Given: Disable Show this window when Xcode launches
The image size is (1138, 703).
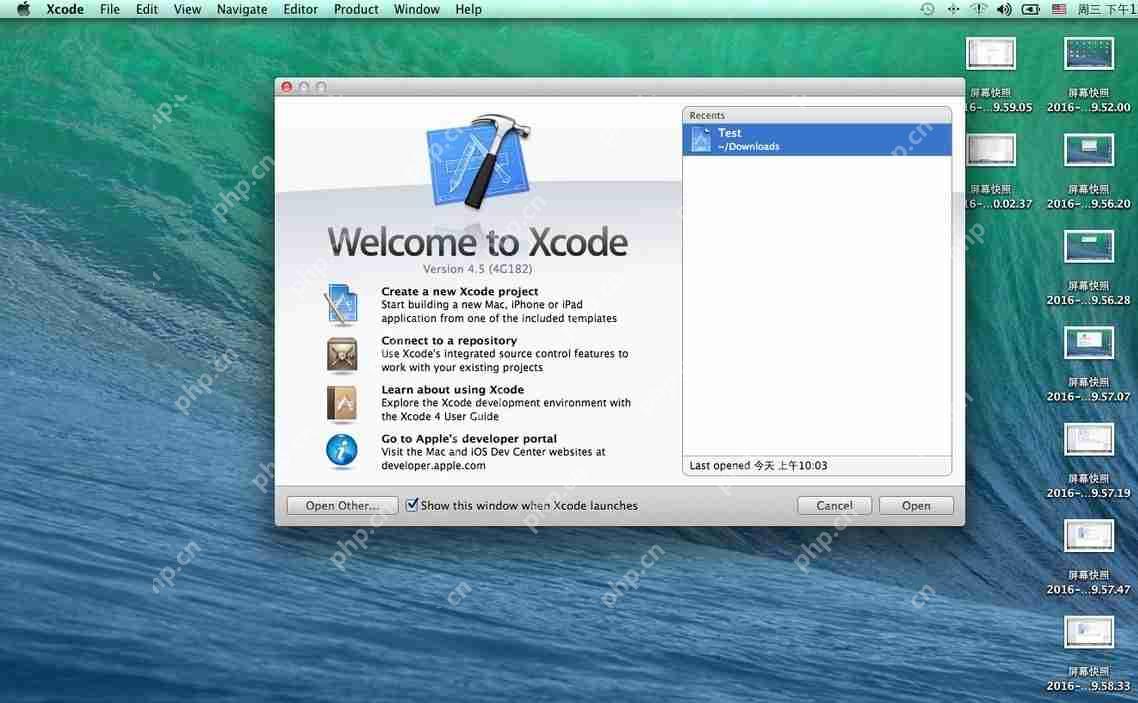Looking at the screenshot, I should point(412,505).
